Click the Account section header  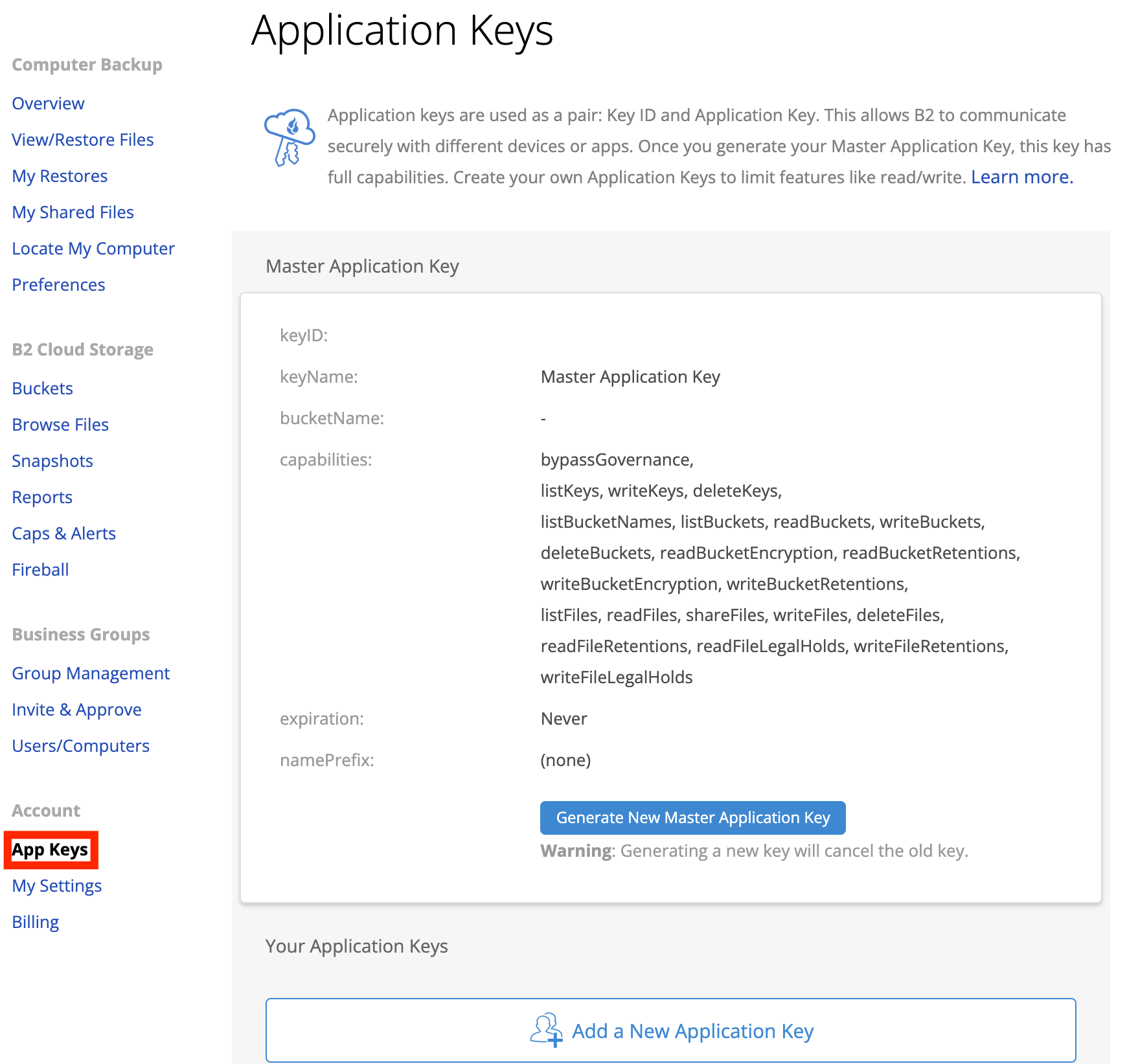click(x=46, y=811)
